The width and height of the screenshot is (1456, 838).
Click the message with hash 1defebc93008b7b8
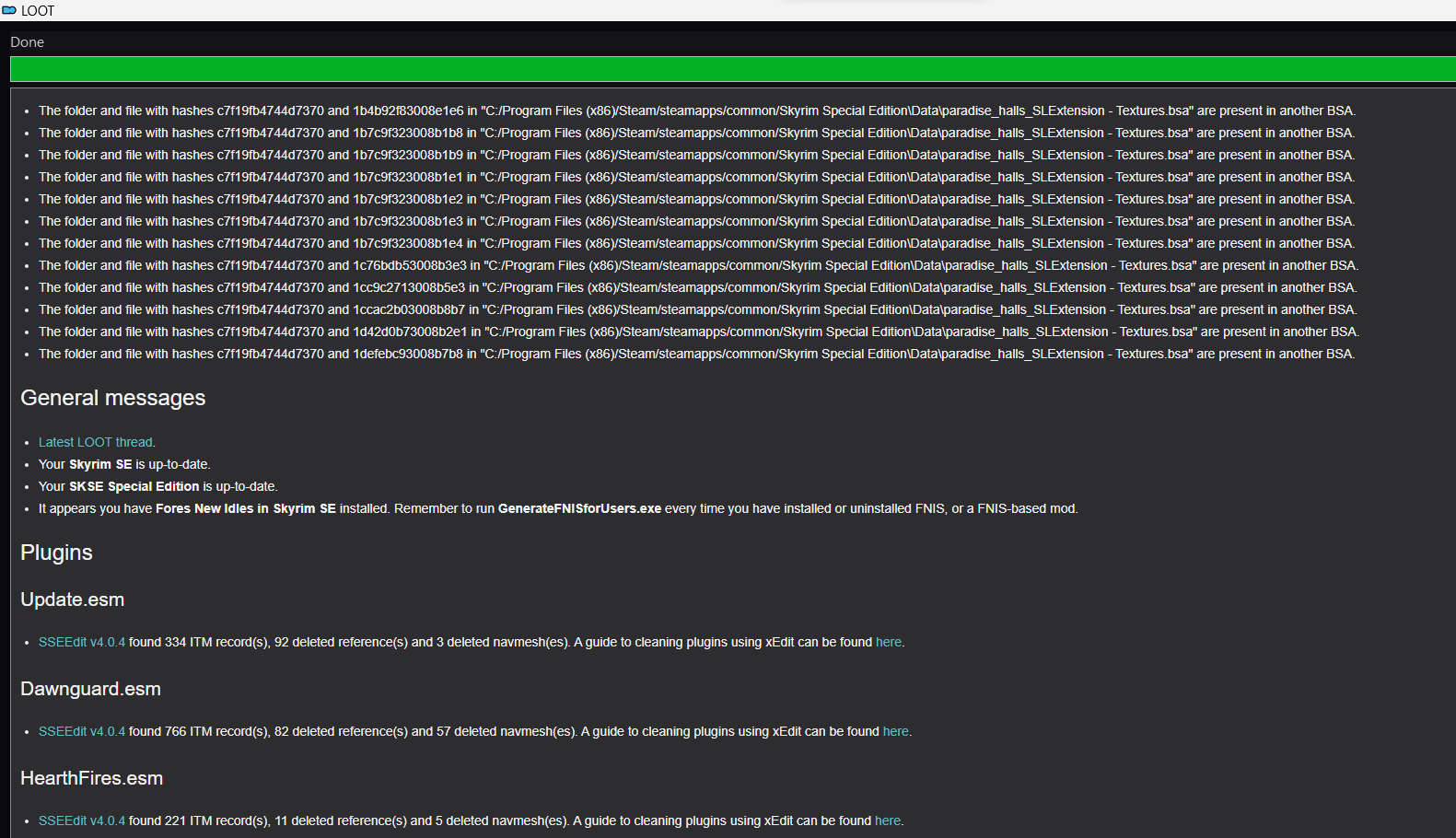[697, 354]
